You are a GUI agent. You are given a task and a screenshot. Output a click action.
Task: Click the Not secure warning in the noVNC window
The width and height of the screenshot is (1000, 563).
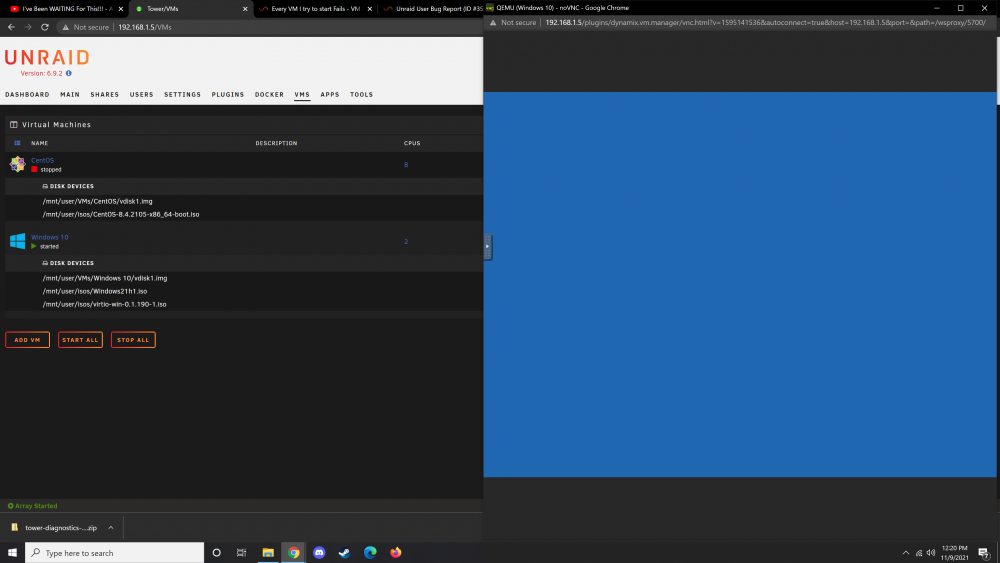[x=513, y=22]
